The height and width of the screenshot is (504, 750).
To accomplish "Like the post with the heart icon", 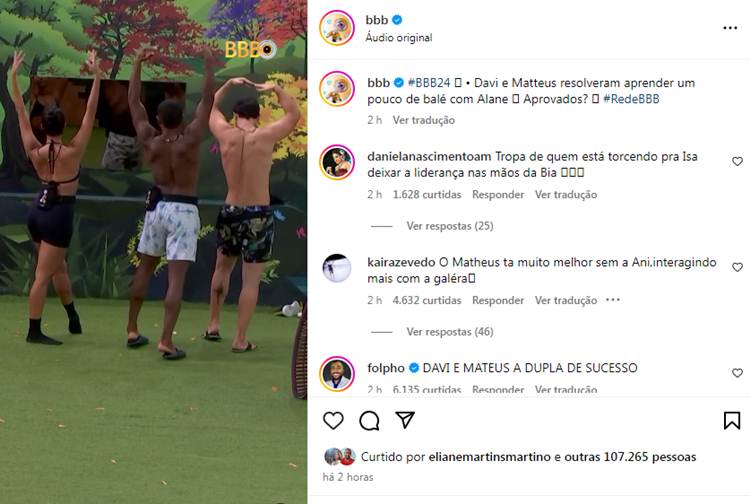I will coord(333,420).
